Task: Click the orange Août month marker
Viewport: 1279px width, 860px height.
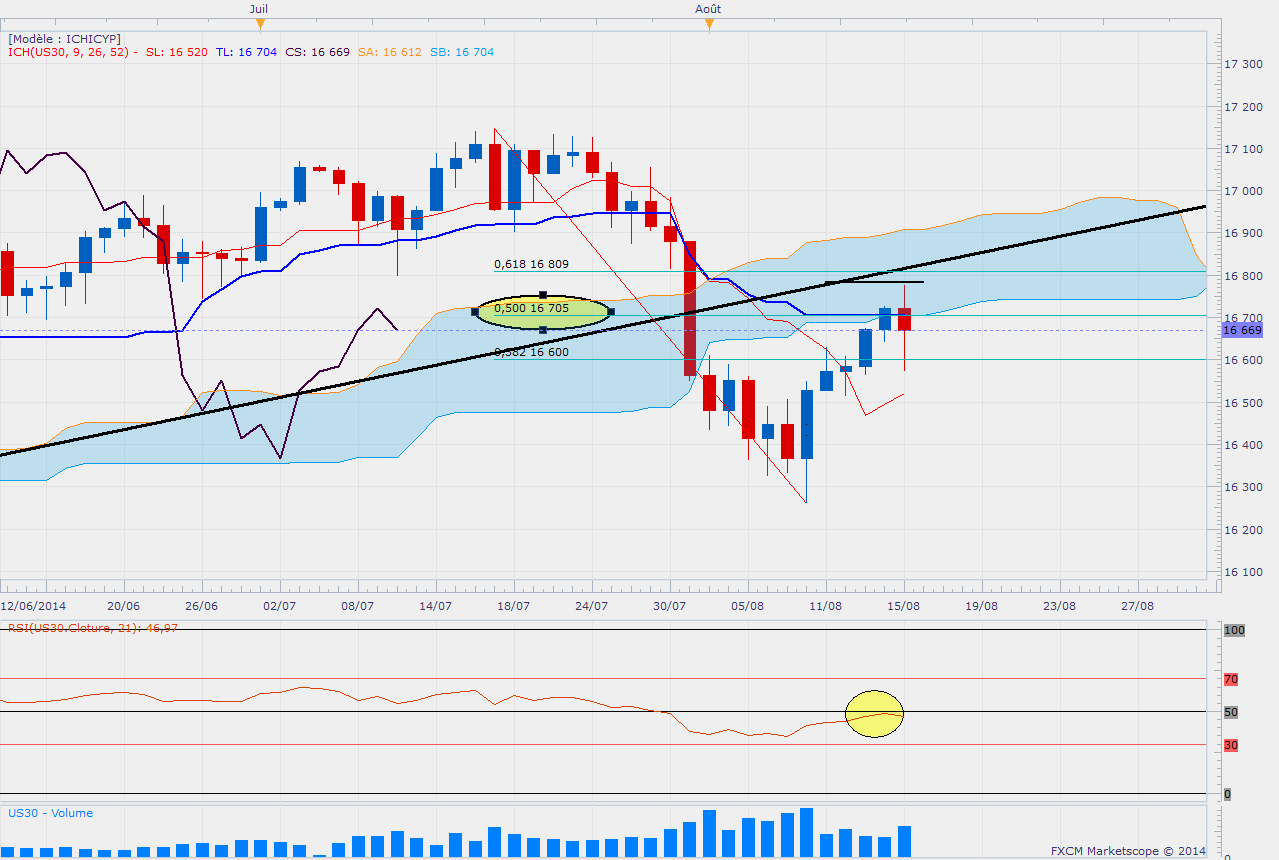Action: point(709,22)
